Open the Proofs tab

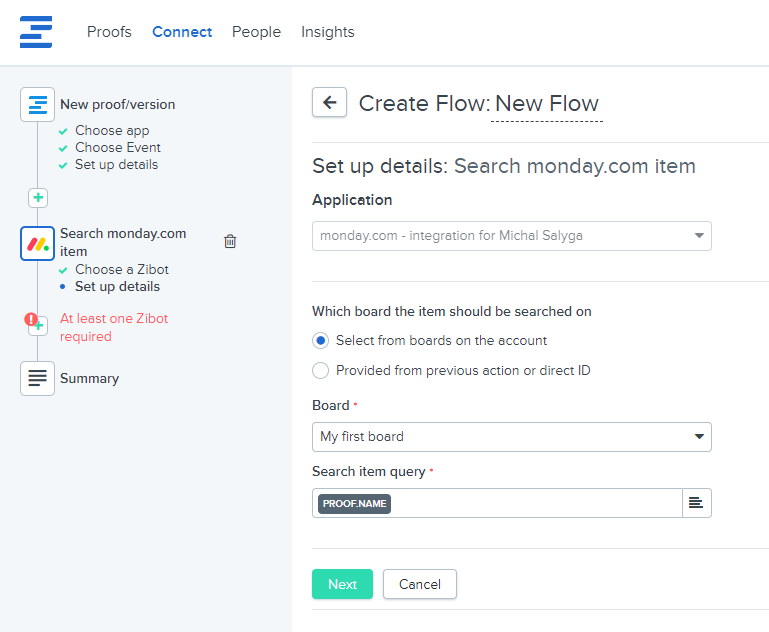[x=109, y=32]
